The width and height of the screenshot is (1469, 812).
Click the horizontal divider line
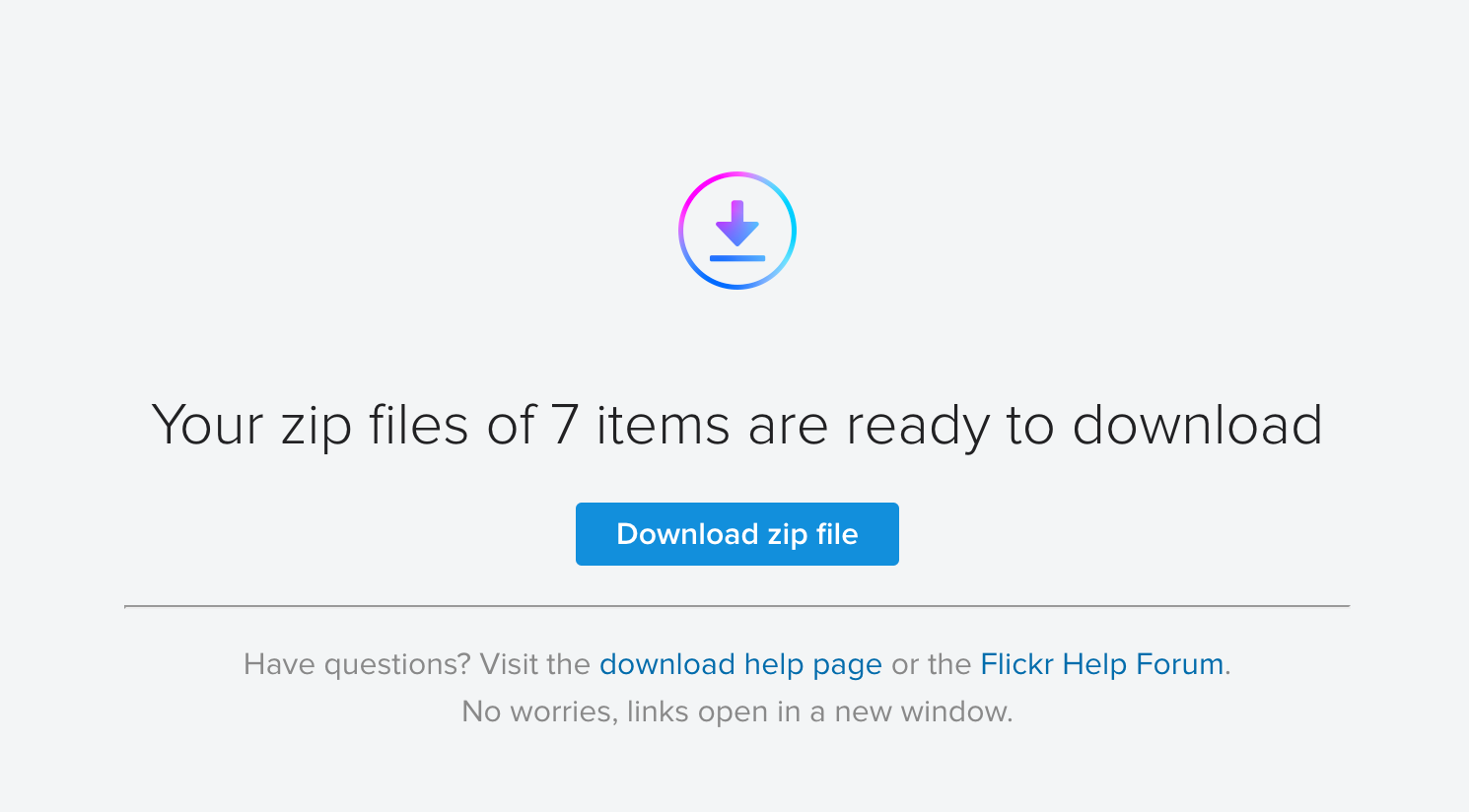[736, 606]
